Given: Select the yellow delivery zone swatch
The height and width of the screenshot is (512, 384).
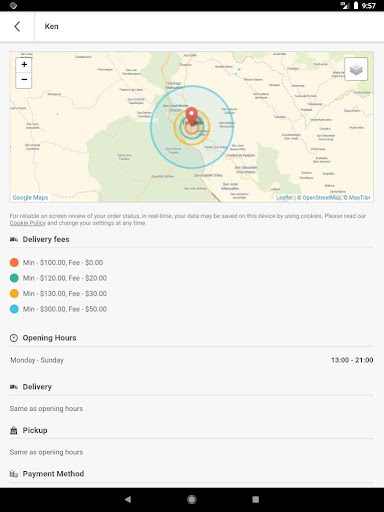Looking at the screenshot, I should (x=14, y=293).
